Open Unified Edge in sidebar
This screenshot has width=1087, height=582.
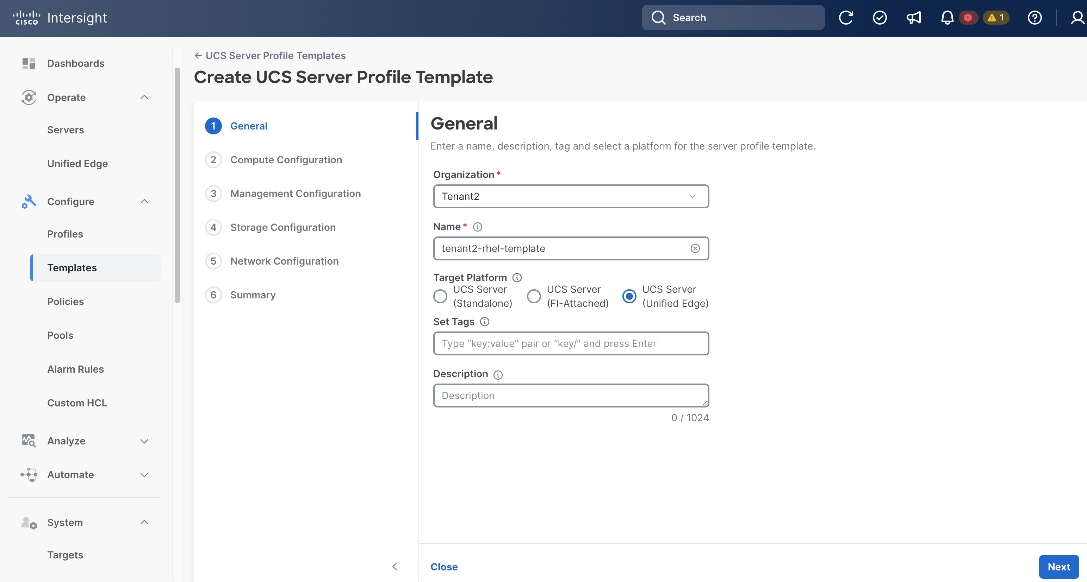point(78,164)
